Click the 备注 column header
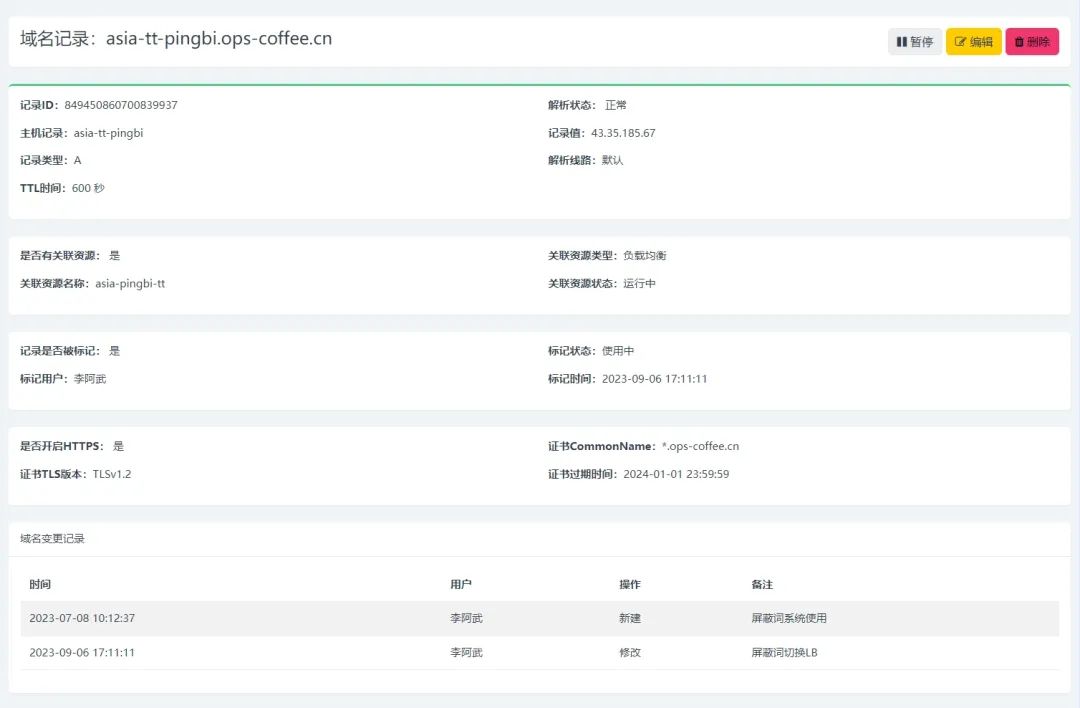Image resolution: width=1080 pixels, height=708 pixels. coord(762,584)
